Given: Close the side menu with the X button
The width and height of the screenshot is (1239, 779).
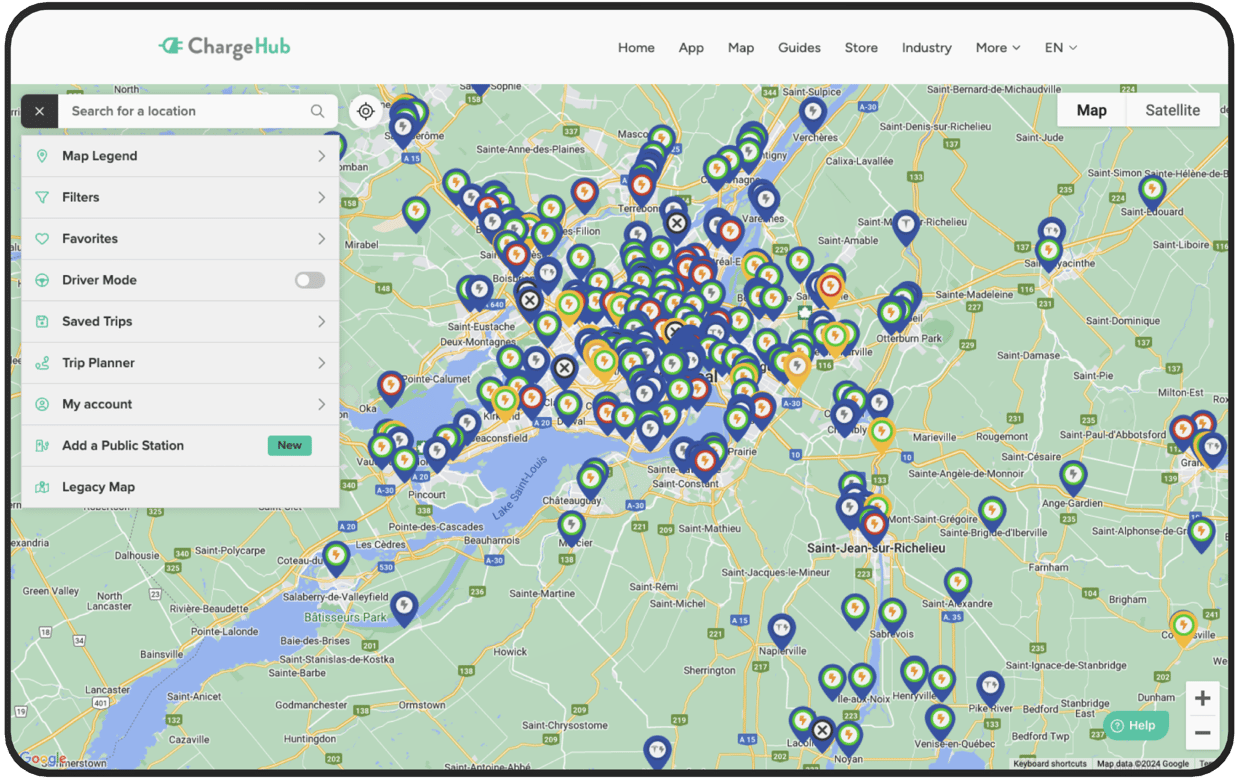Looking at the screenshot, I should (40, 111).
